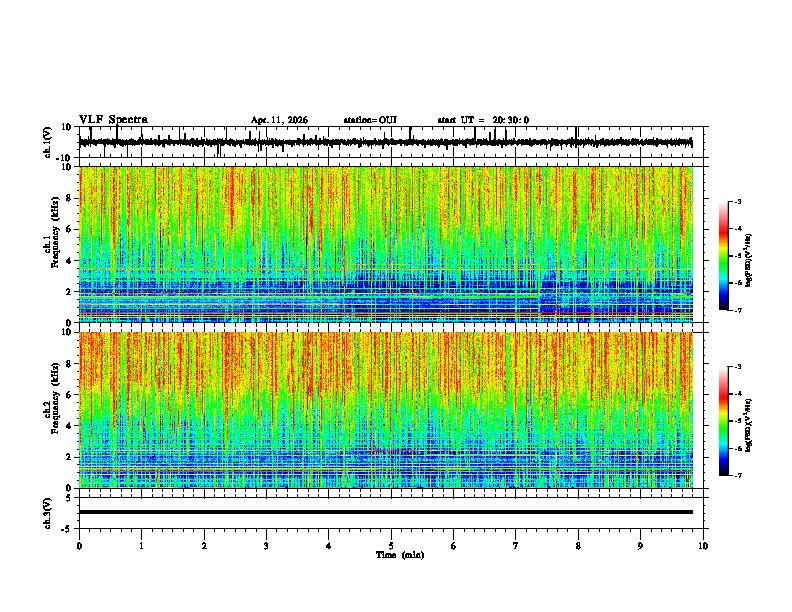Viewport: 792px width, 612px height.
Task: Click the "station=OUI" header label
Action: pyautogui.click(x=370, y=120)
